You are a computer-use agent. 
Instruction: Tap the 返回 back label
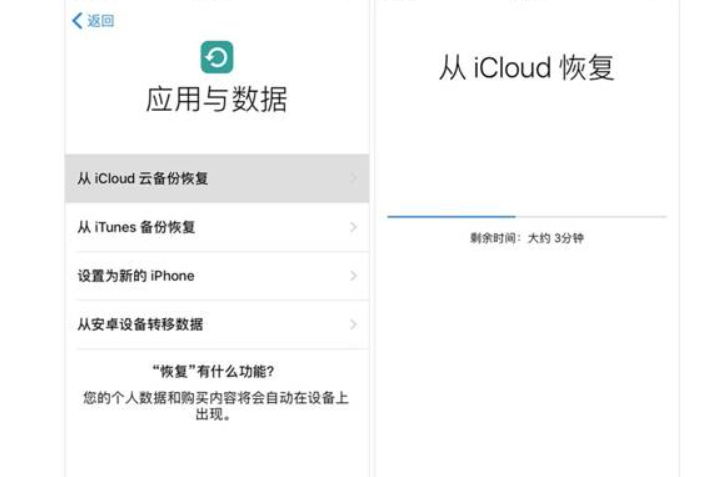(x=101, y=20)
